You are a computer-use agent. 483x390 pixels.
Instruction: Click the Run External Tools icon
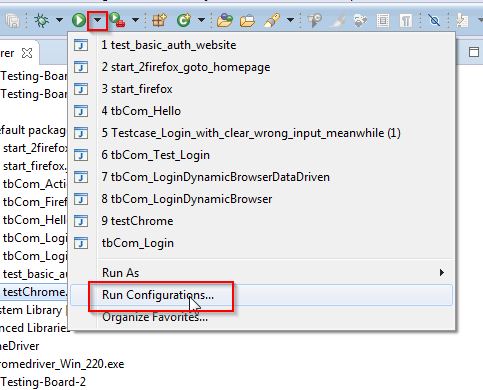[117, 20]
